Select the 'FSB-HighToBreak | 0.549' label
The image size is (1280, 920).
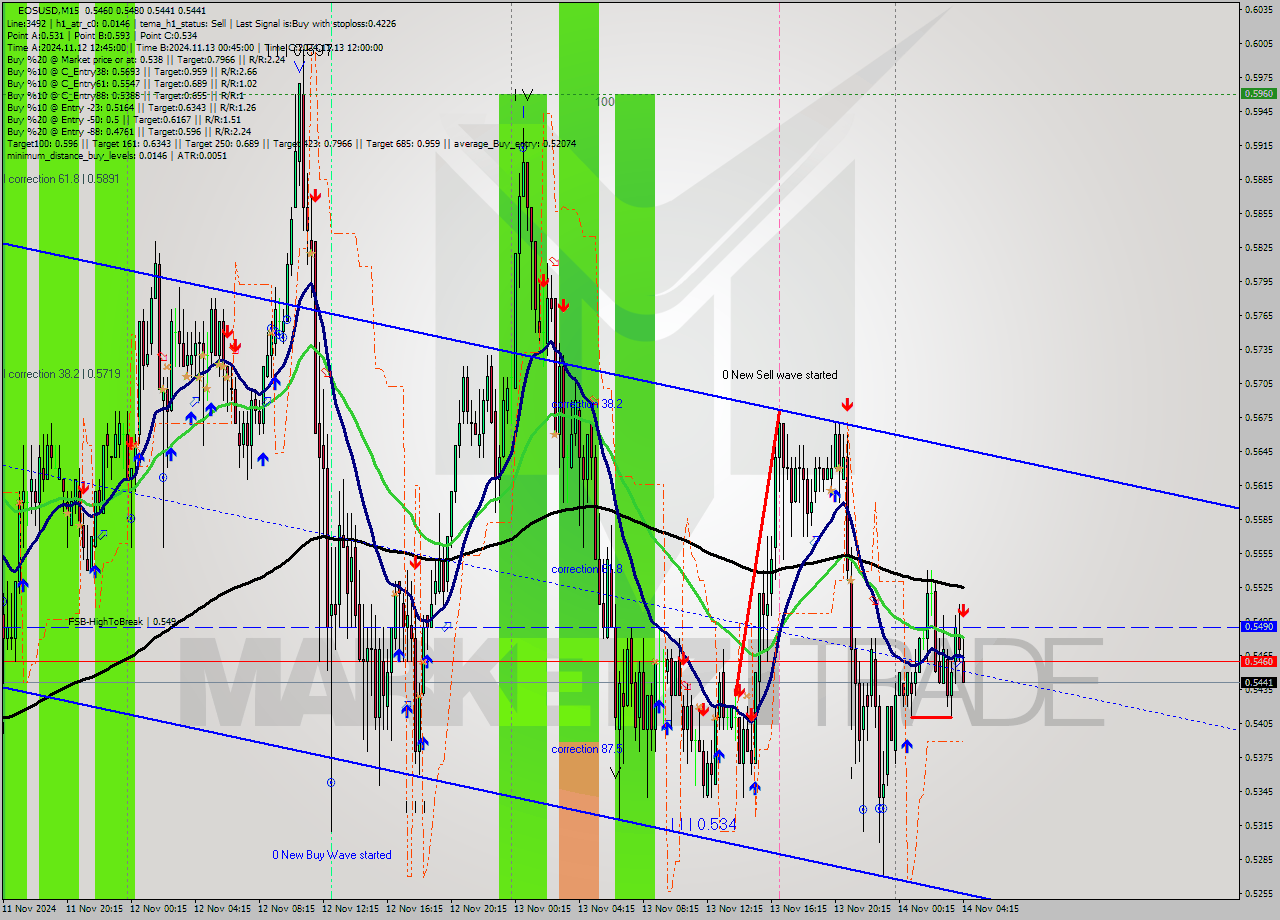click(x=122, y=621)
